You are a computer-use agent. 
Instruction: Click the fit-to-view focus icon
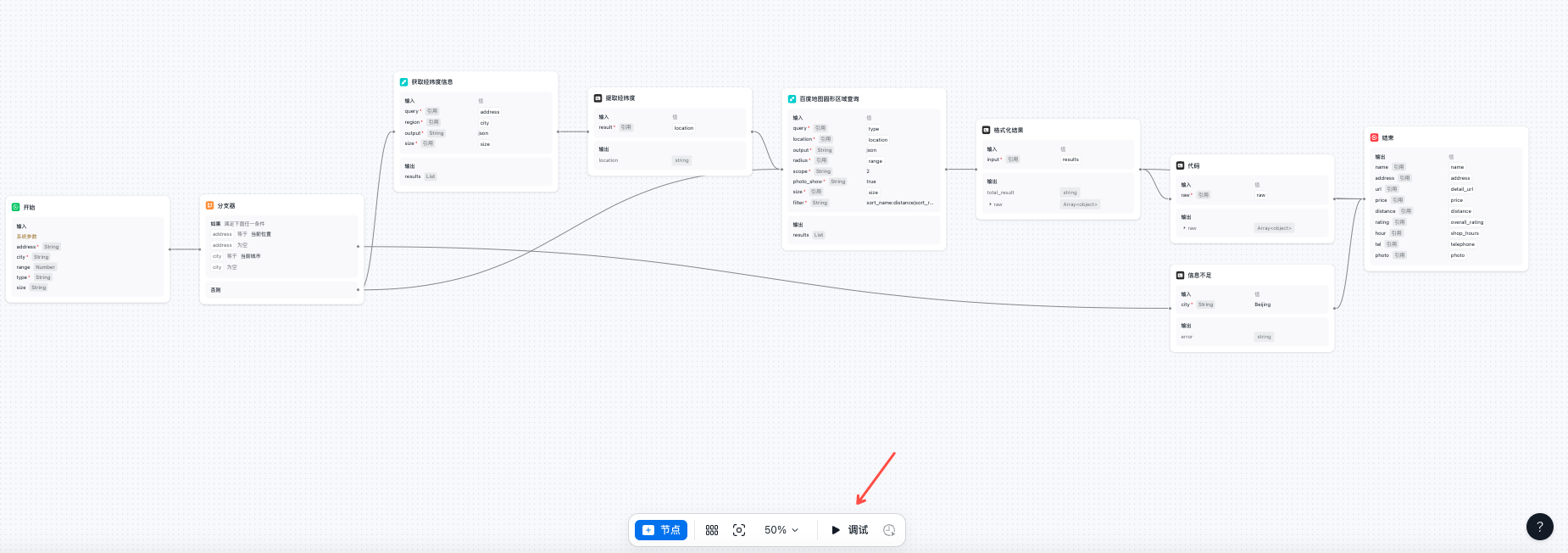tap(739, 530)
